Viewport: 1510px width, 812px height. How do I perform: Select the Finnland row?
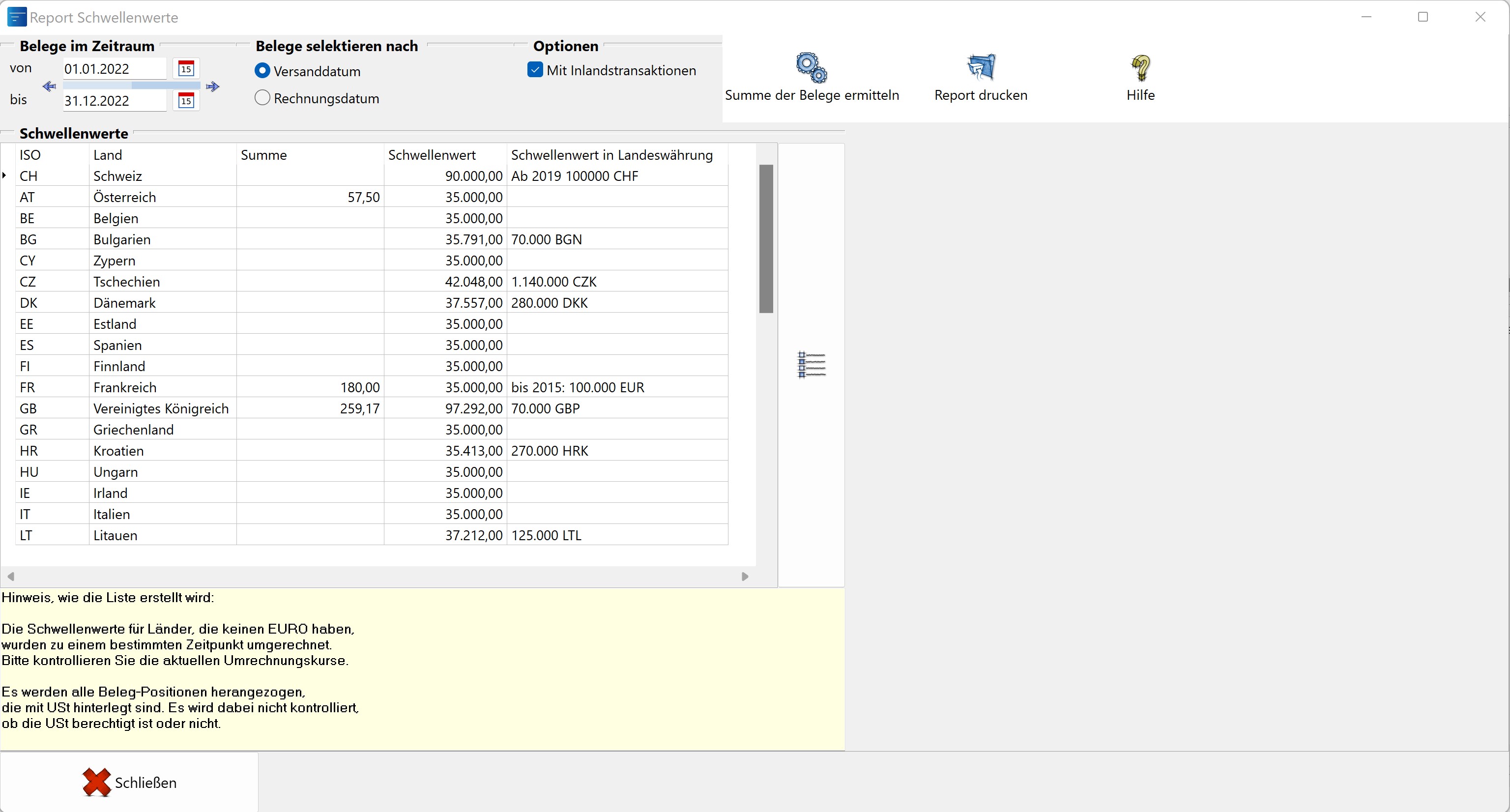coord(372,366)
